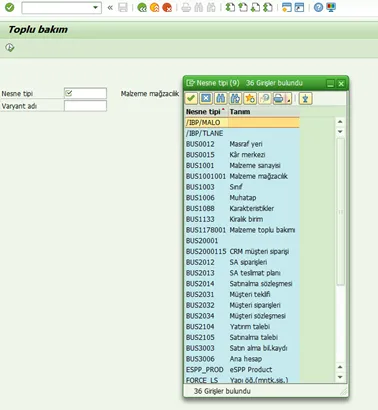This screenshot has width=378, height=410.
Task: Click the popup Find Next binoculars button
Action: pyautogui.click(x=235, y=98)
